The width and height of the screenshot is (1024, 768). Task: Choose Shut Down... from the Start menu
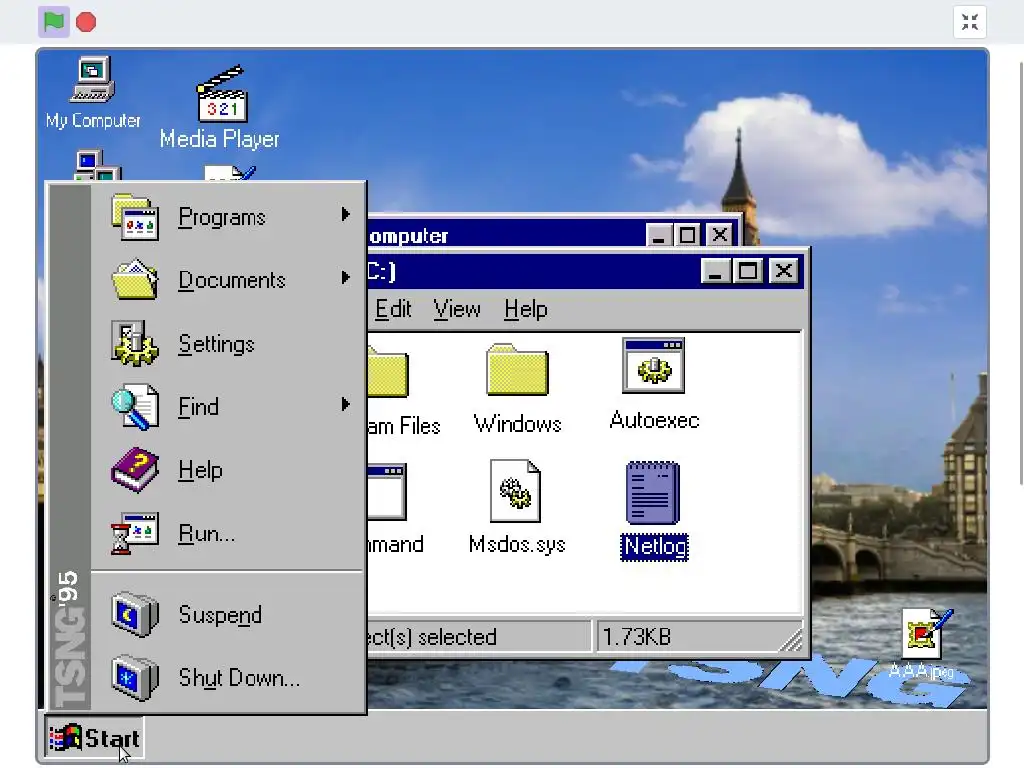[229, 677]
